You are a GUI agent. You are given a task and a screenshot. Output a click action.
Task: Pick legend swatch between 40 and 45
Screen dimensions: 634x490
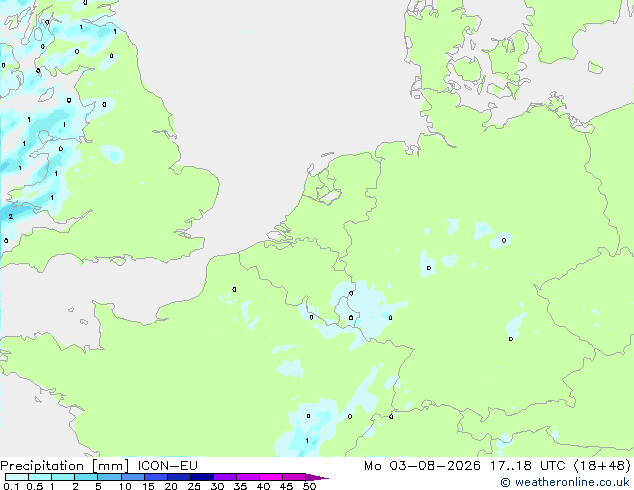pos(271,477)
